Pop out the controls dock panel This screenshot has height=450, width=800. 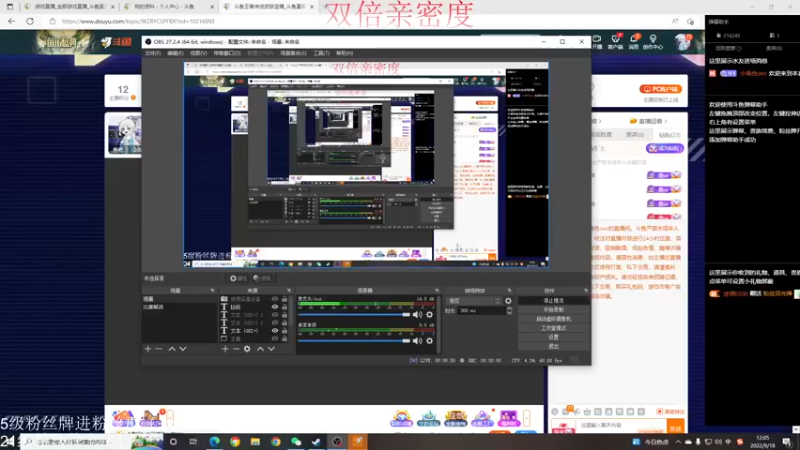click(586, 290)
